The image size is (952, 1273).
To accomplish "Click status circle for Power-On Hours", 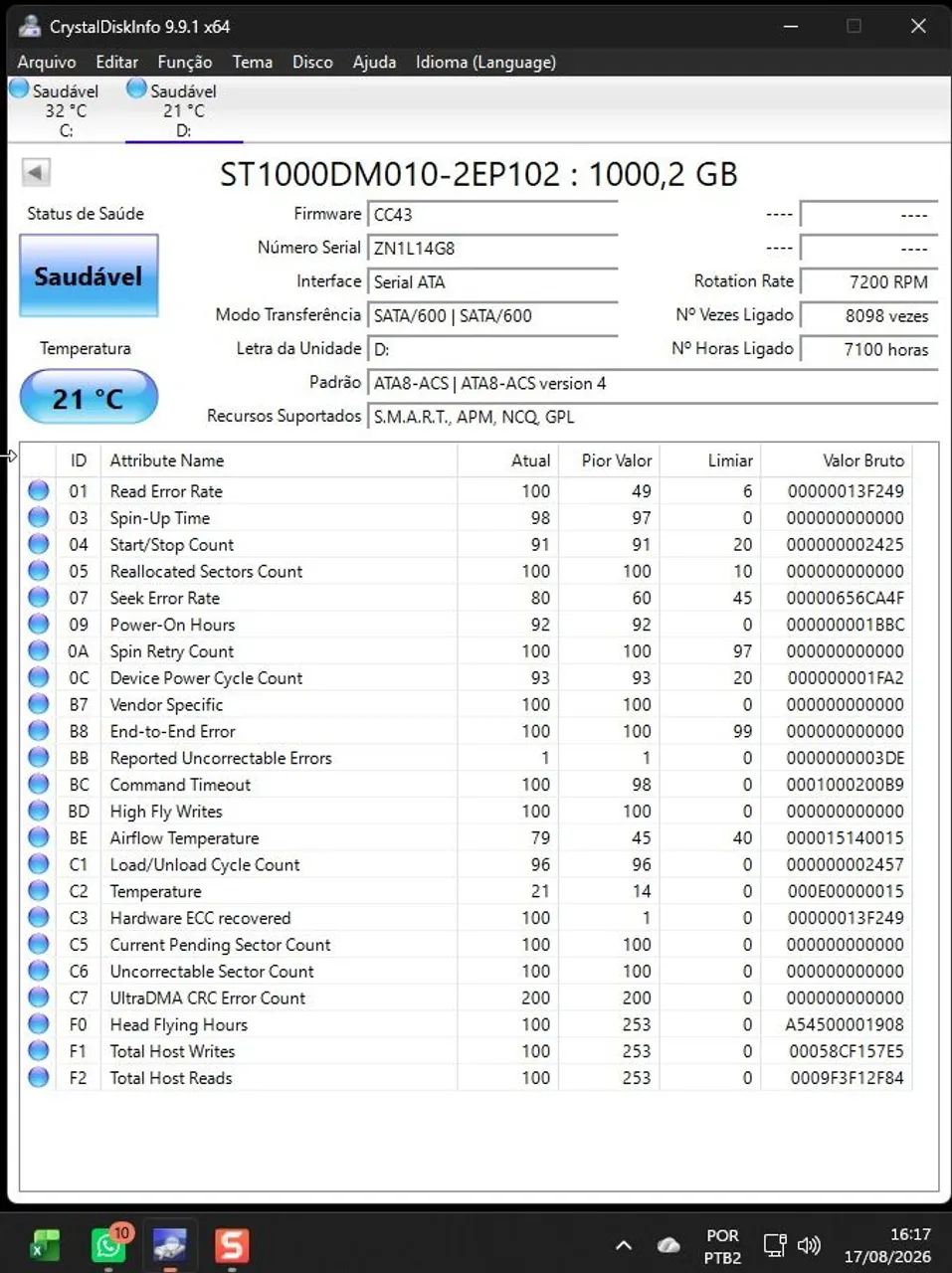I will pyautogui.click(x=39, y=625).
